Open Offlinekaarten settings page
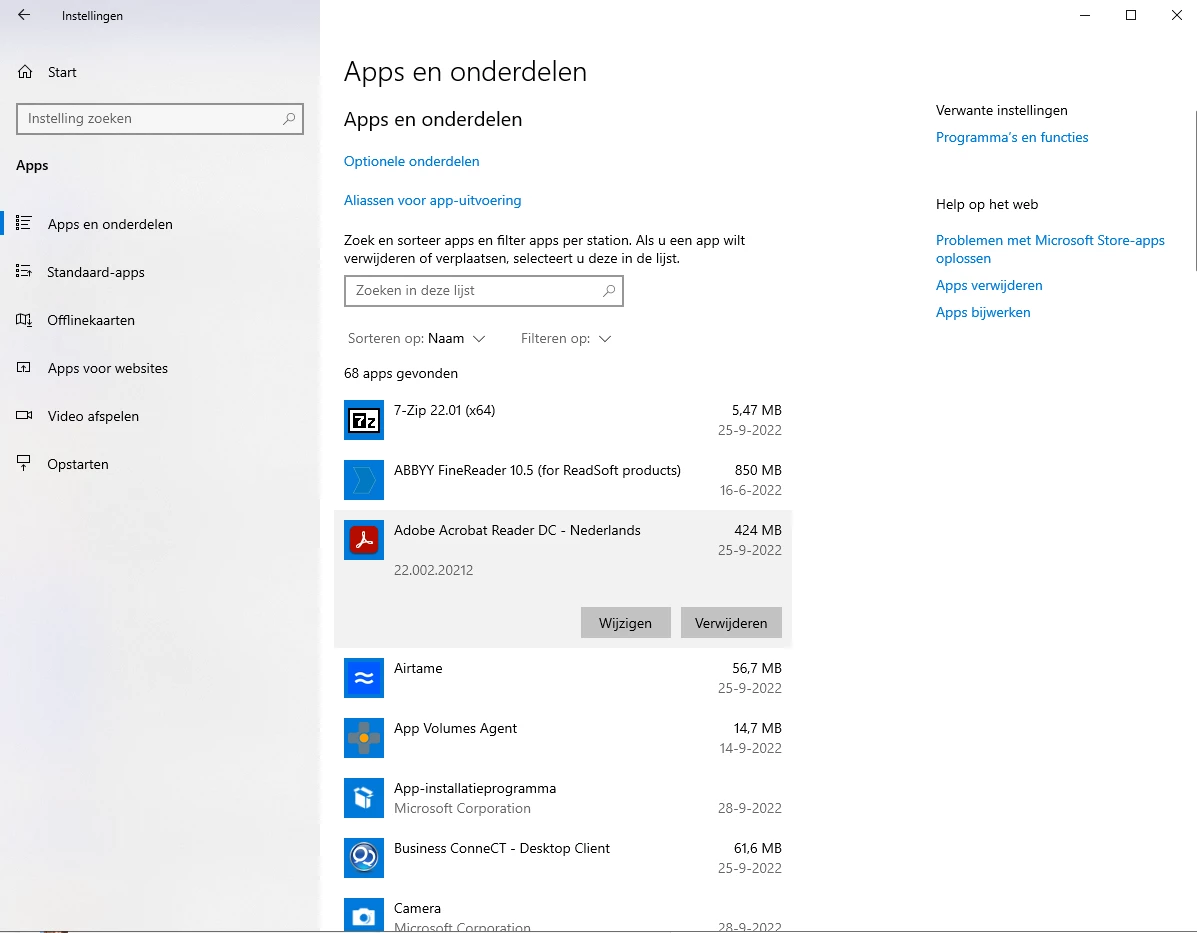This screenshot has height=933, width=1197. click(x=160, y=320)
